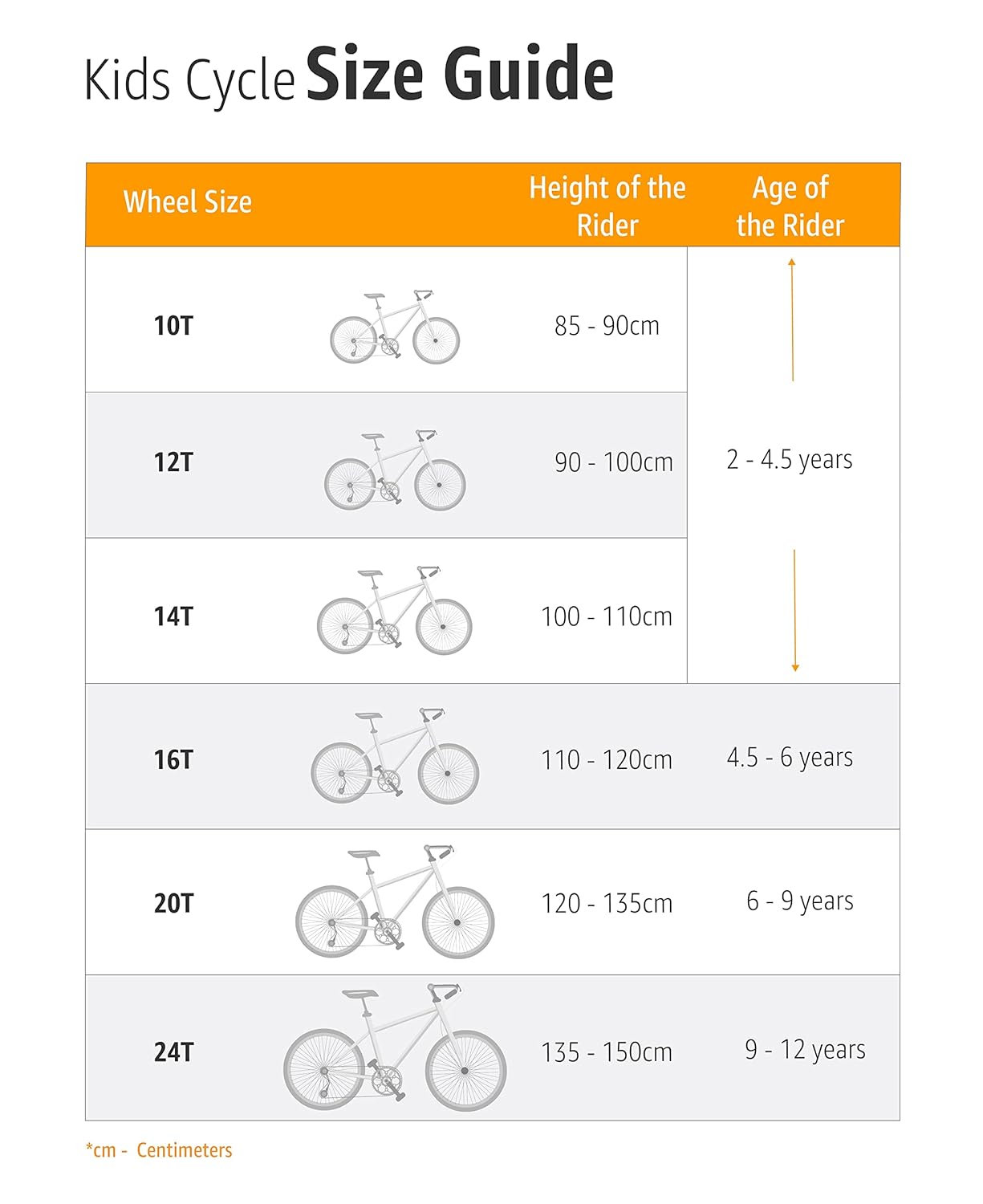This screenshot has height=1204, width=983.
Task: Click the Kids Cycle Size Guide title
Action: pos(349,76)
